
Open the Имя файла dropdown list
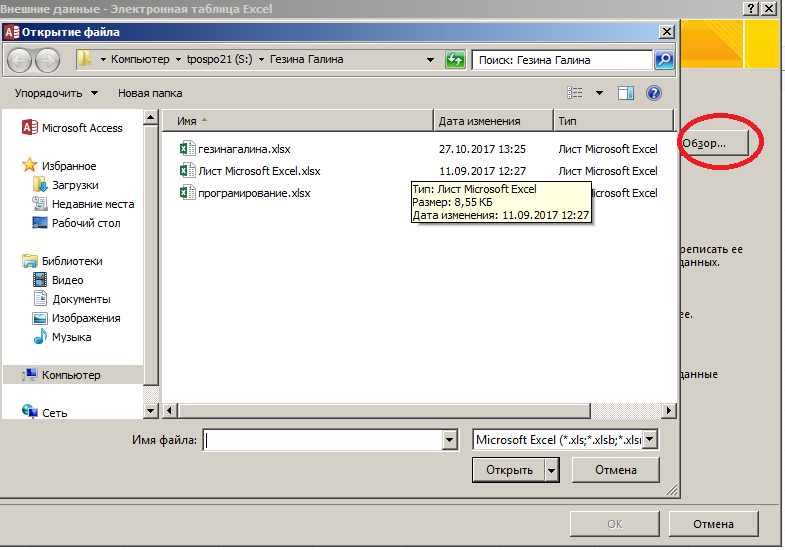[449, 440]
